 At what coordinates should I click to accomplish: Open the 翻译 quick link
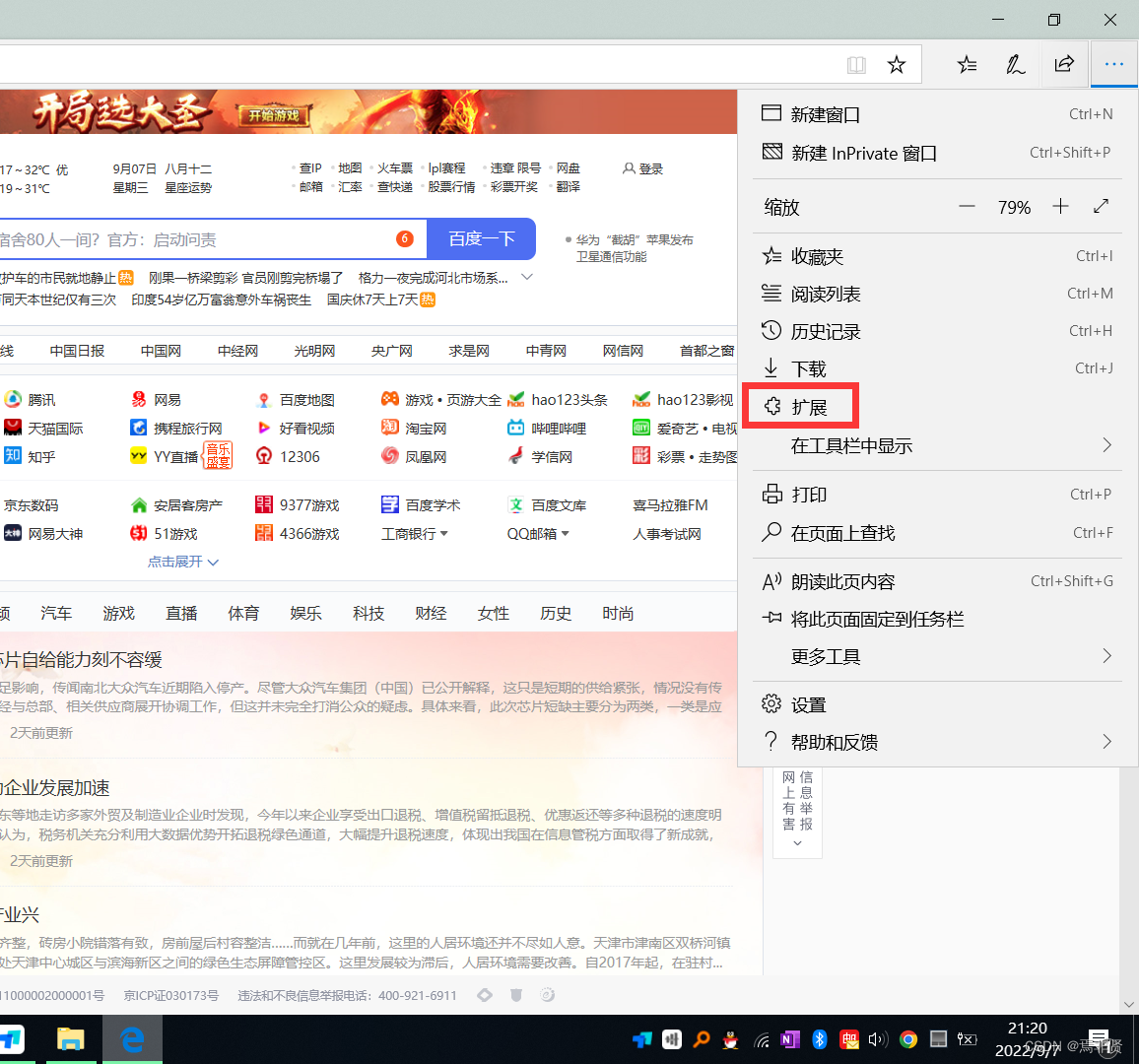pyautogui.click(x=569, y=186)
